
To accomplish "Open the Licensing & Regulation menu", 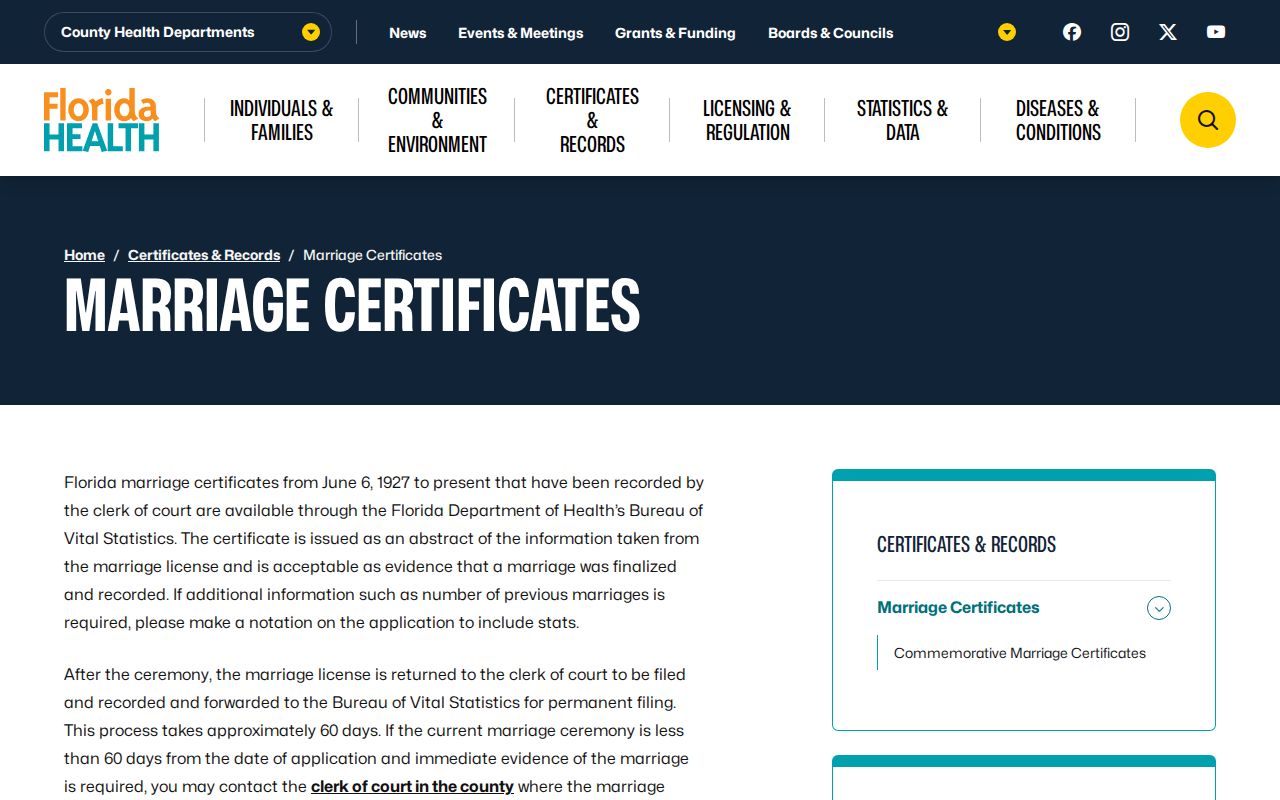I will point(747,120).
